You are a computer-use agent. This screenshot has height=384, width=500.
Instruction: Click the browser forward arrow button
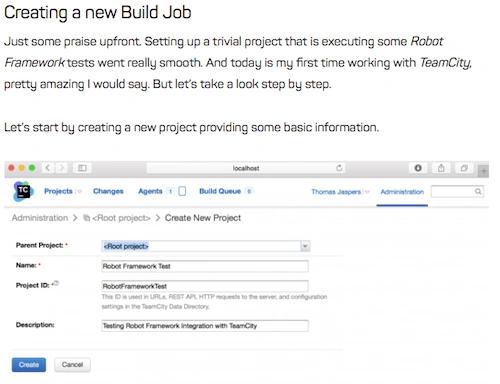(x=61, y=168)
